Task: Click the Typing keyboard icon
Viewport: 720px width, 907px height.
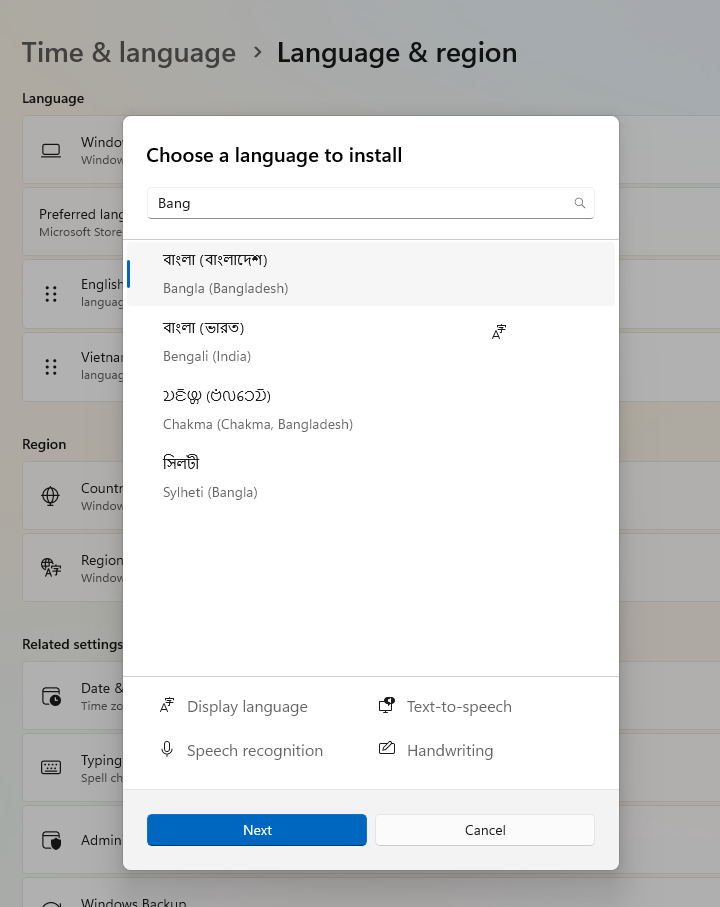Action: point(50,767)
